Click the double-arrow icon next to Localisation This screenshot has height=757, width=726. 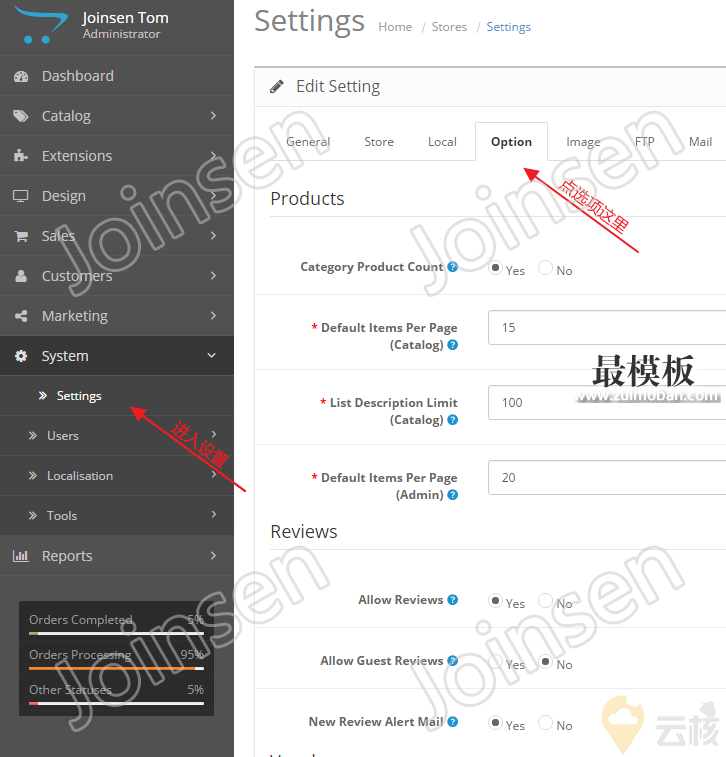coord(33,476)
